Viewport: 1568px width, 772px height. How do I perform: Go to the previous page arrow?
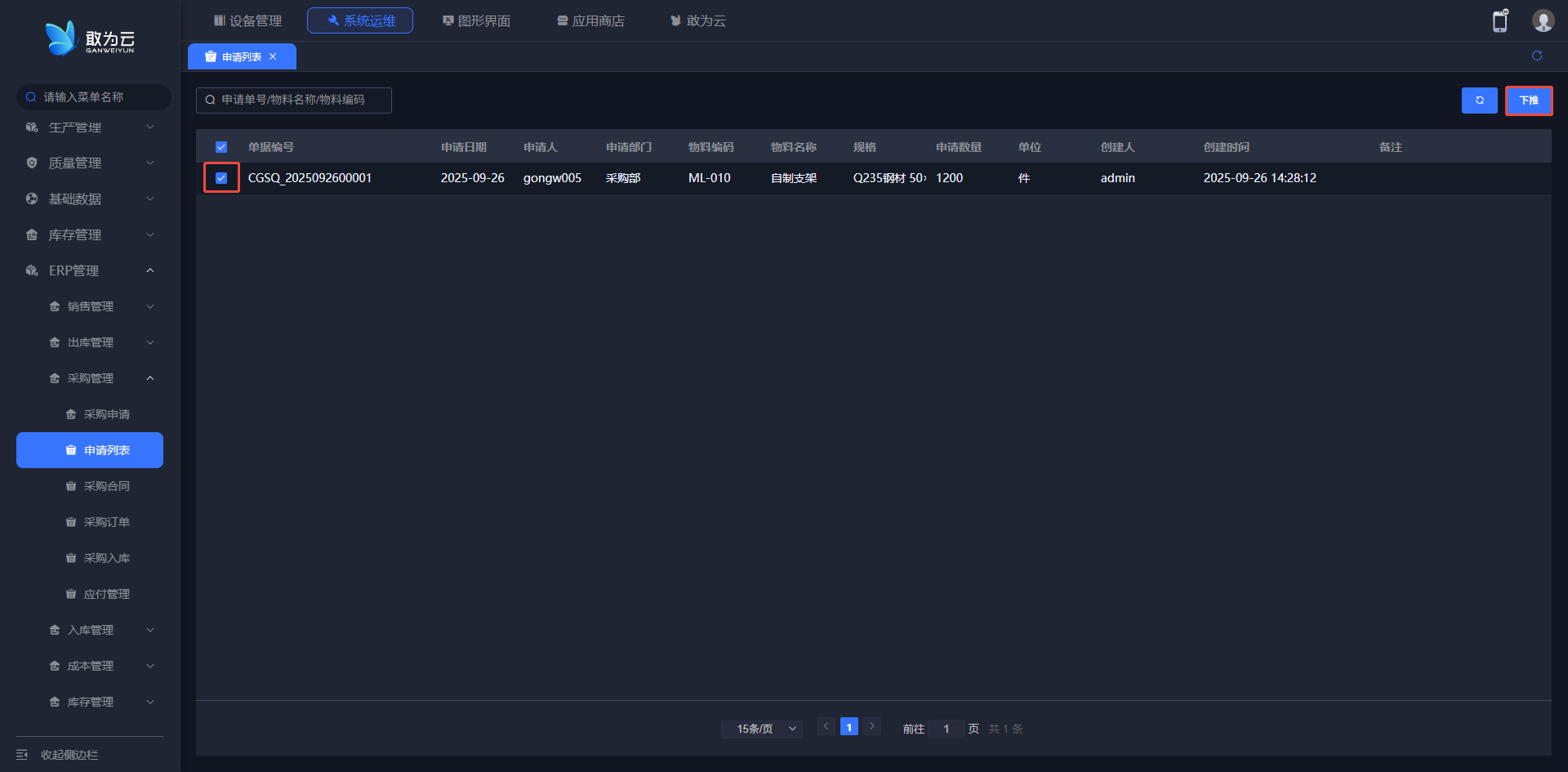826,726
